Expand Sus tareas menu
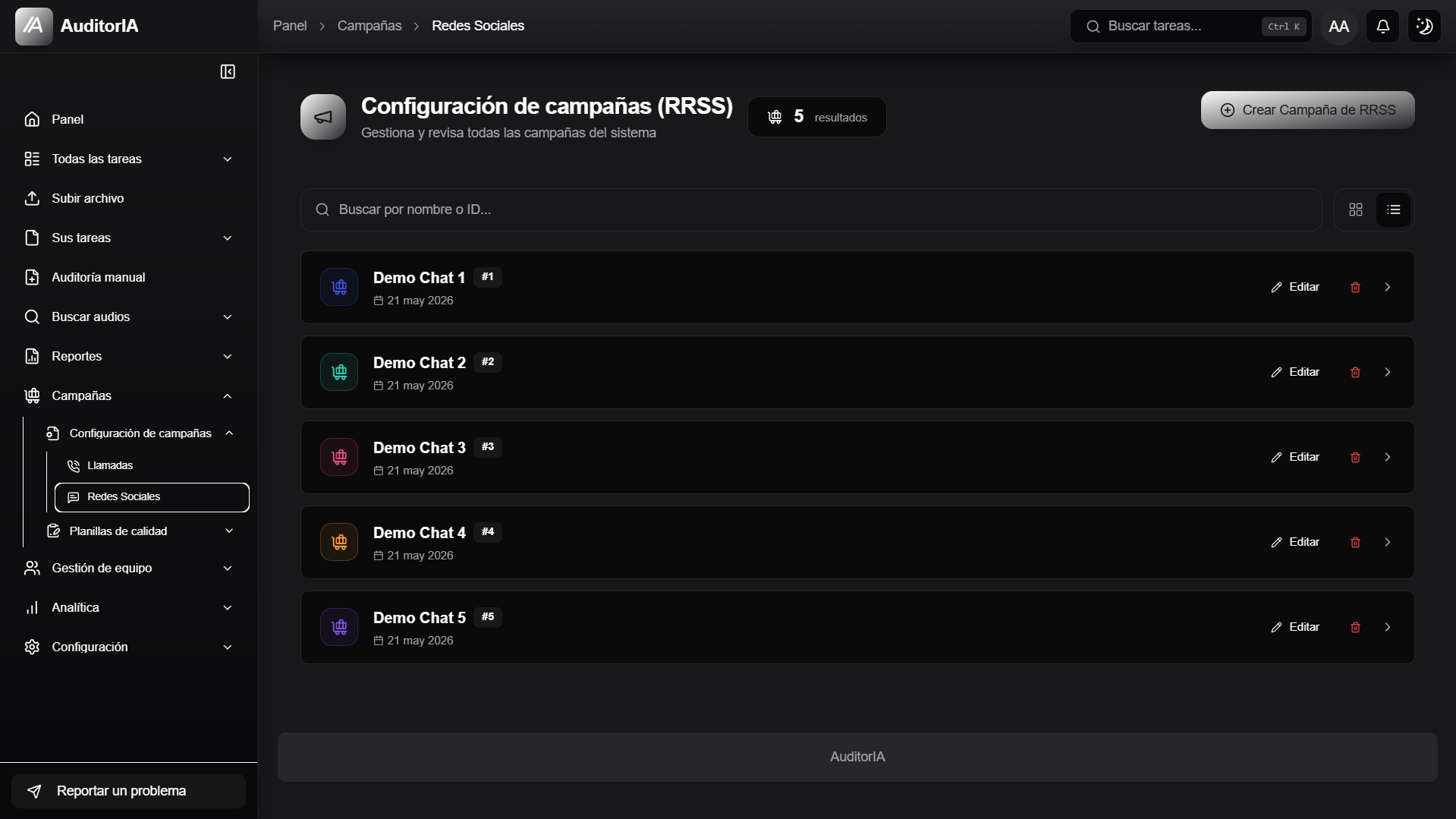Screen dimensions: 1456x819 [x=128, y=238]
